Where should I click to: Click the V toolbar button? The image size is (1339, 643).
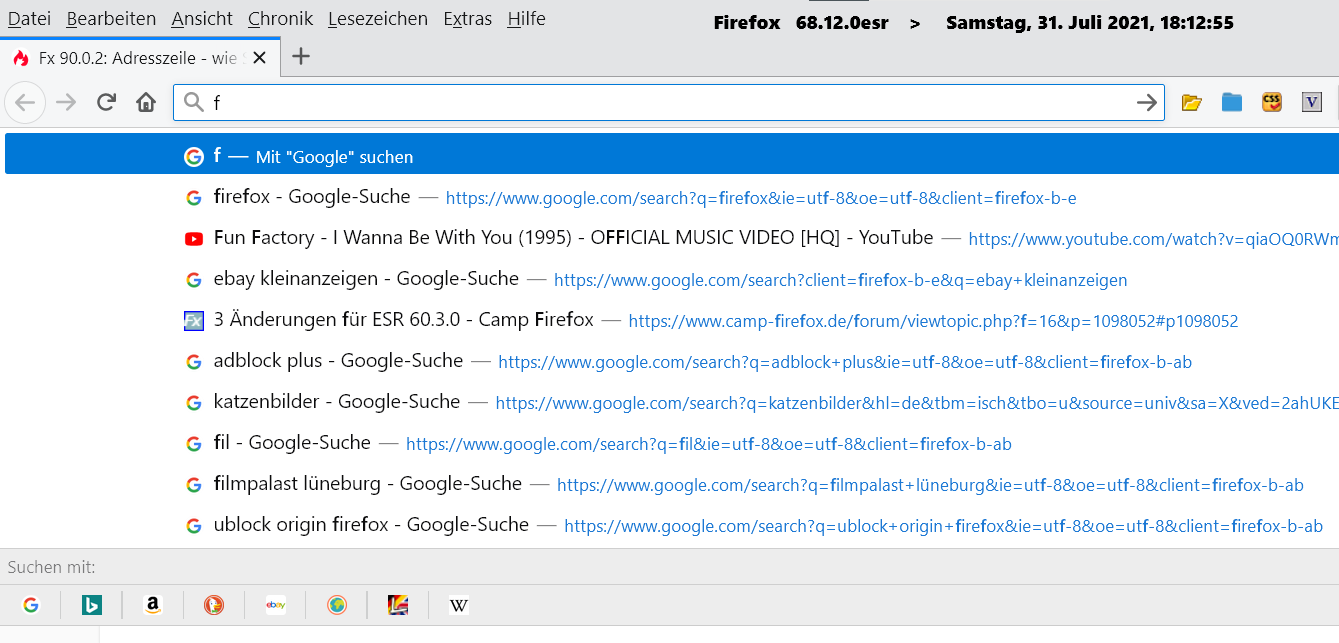(1312, 102)
